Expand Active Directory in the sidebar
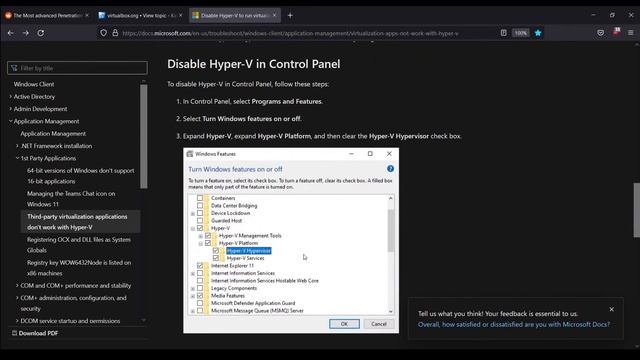The image size is (640, 360). point(11,97)
